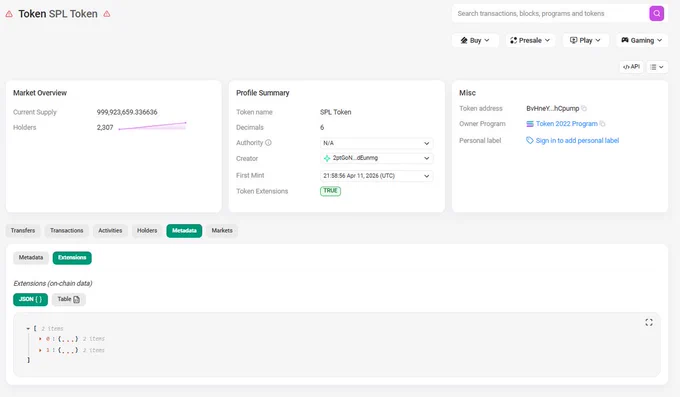
Task: Click the API button
Action: 631,67
